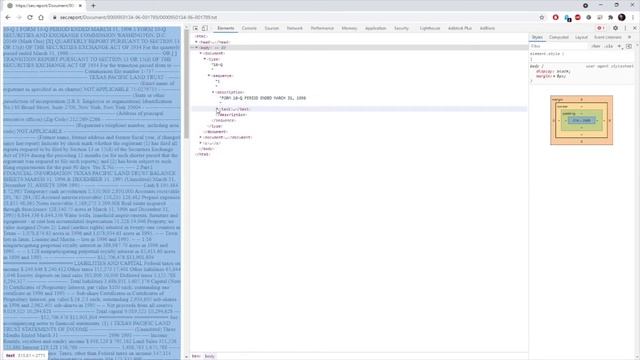Toggle the .cls class editor button
The width and height of the screenshot is (640, 360).
tap(609, 46)
